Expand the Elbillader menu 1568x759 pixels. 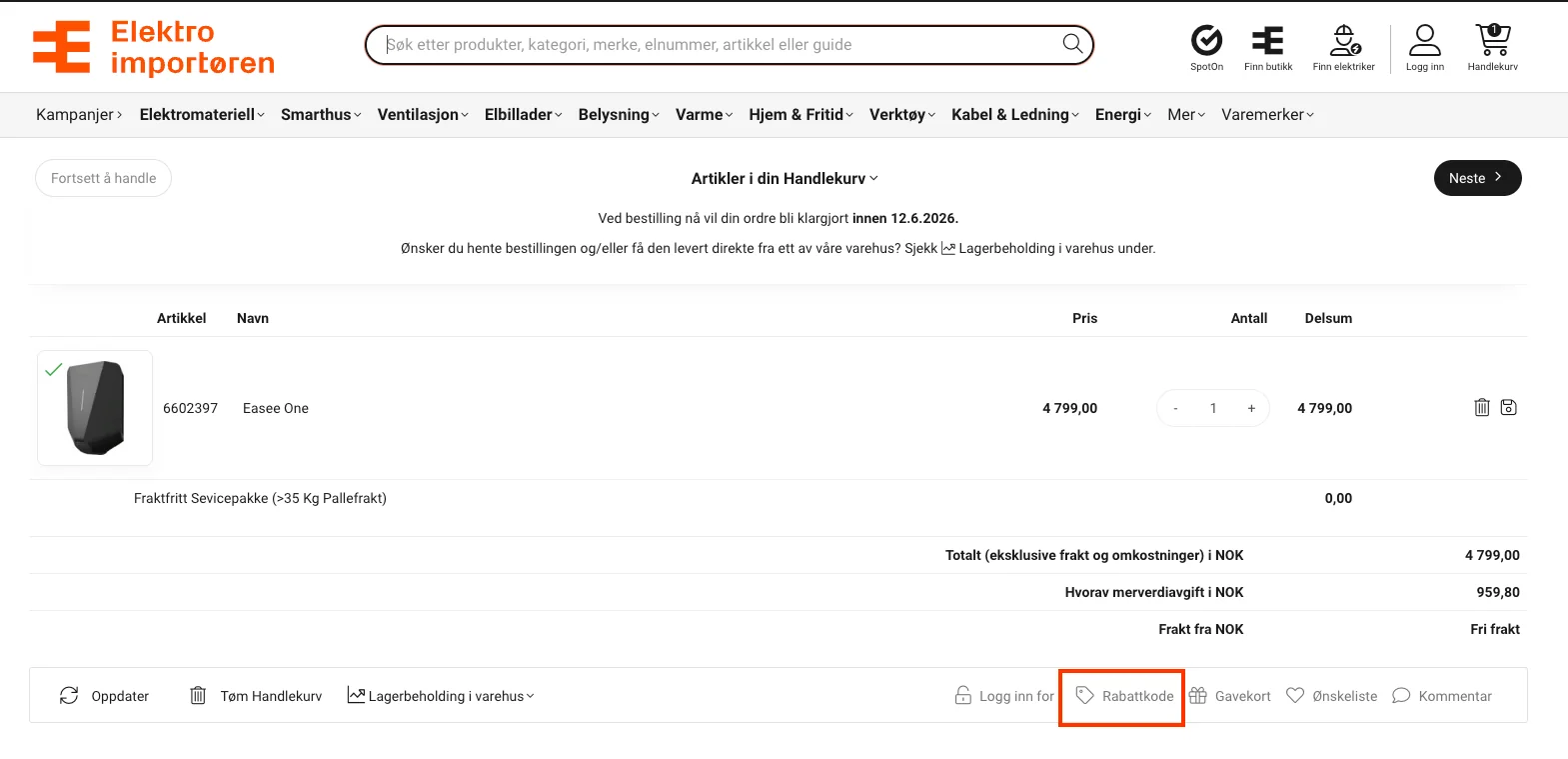[524, 115]
